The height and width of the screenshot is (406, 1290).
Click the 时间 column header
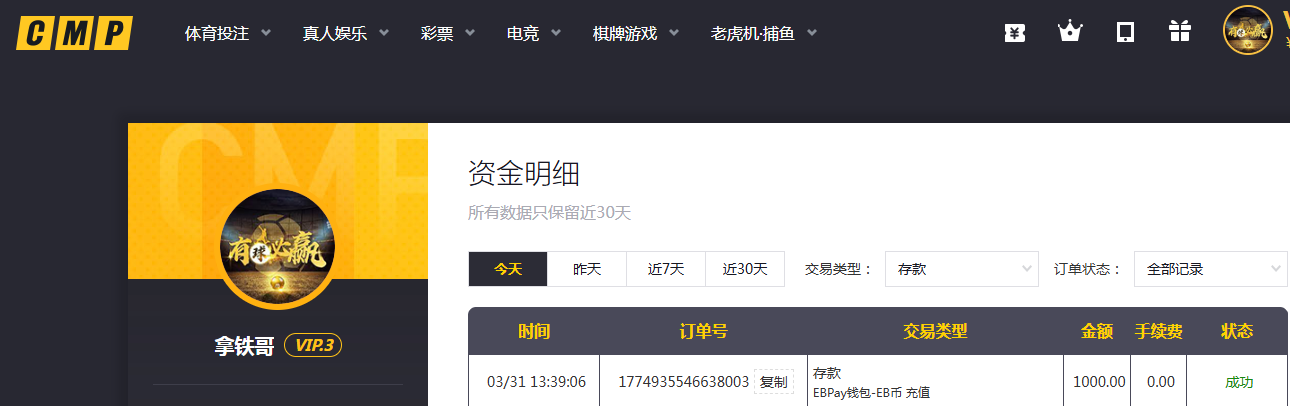coord(534,331)
